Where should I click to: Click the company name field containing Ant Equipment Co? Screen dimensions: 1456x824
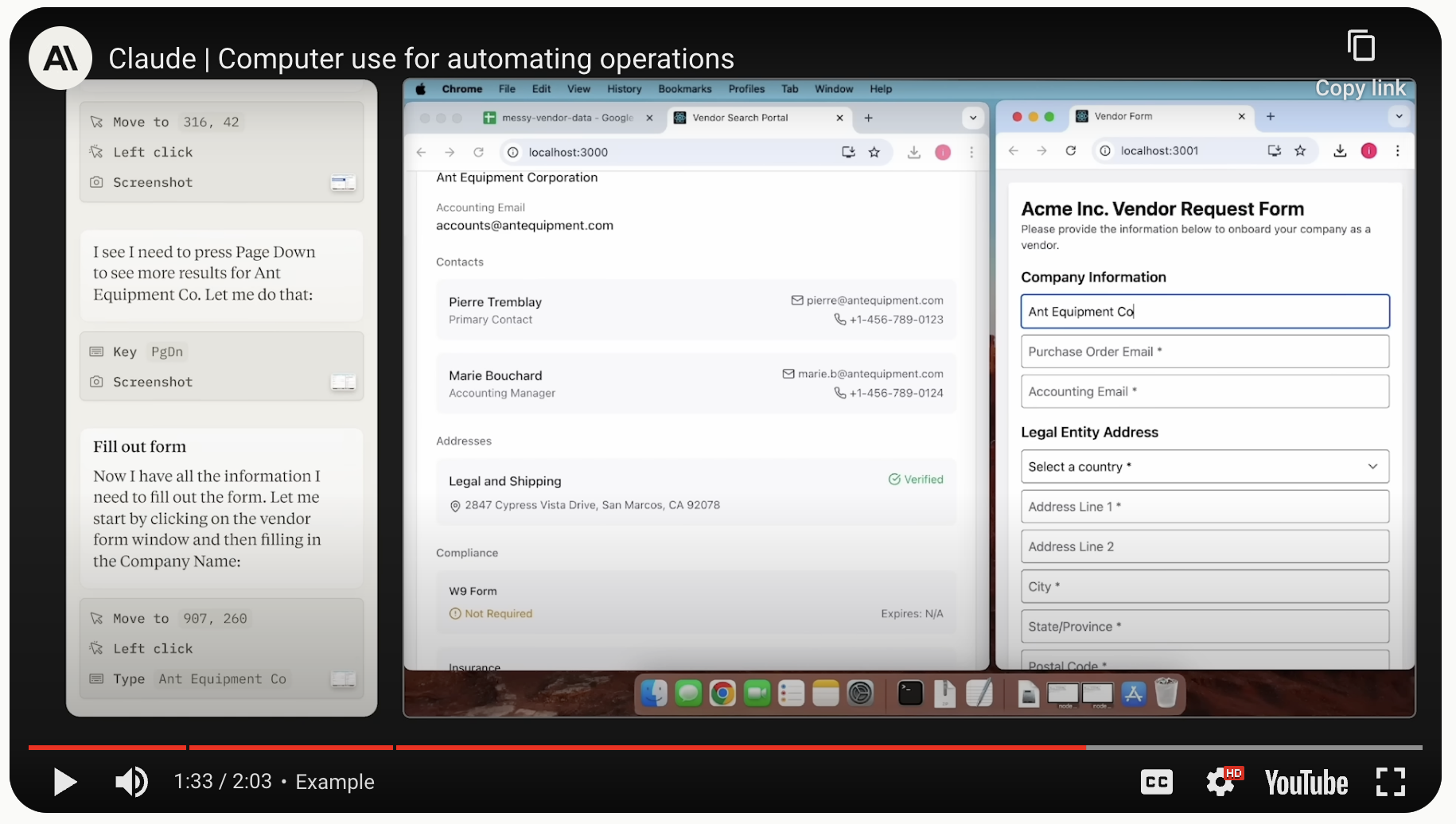coord(1205,312)
